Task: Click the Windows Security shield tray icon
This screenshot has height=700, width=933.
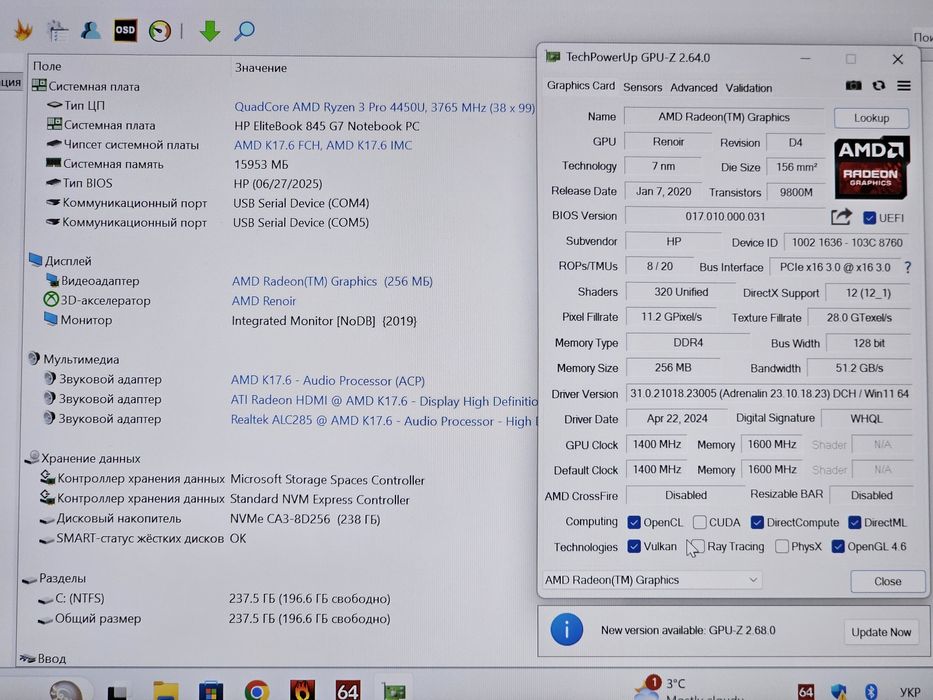Action: click(838, 692)
